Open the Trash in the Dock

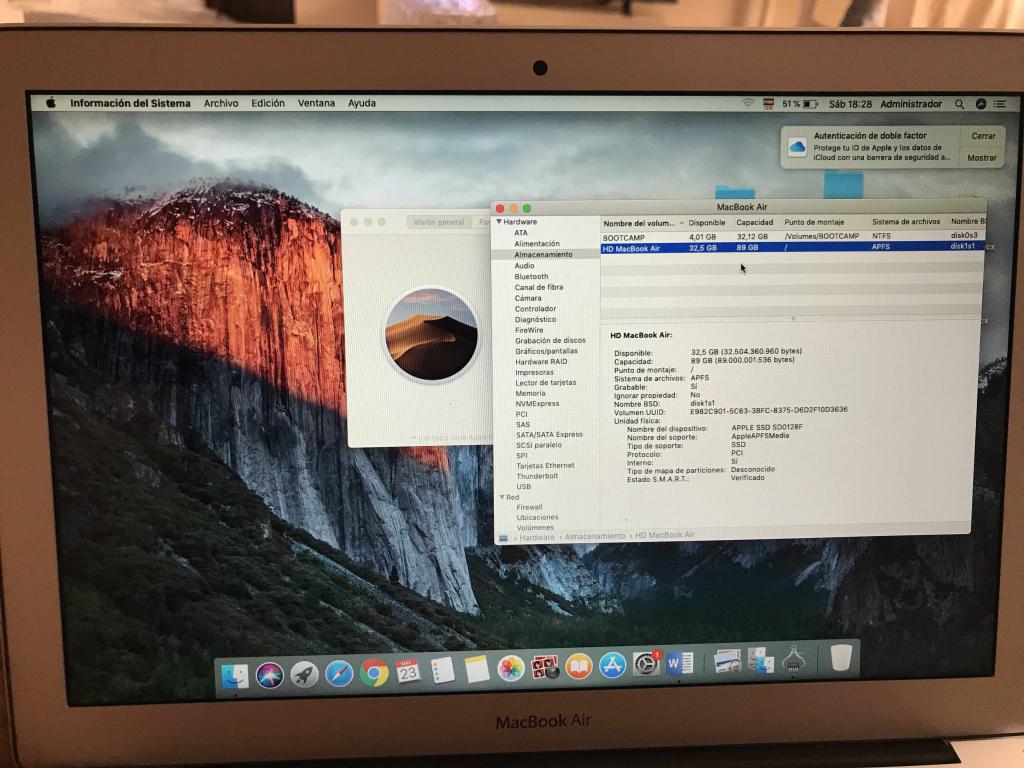coord(841,657)
